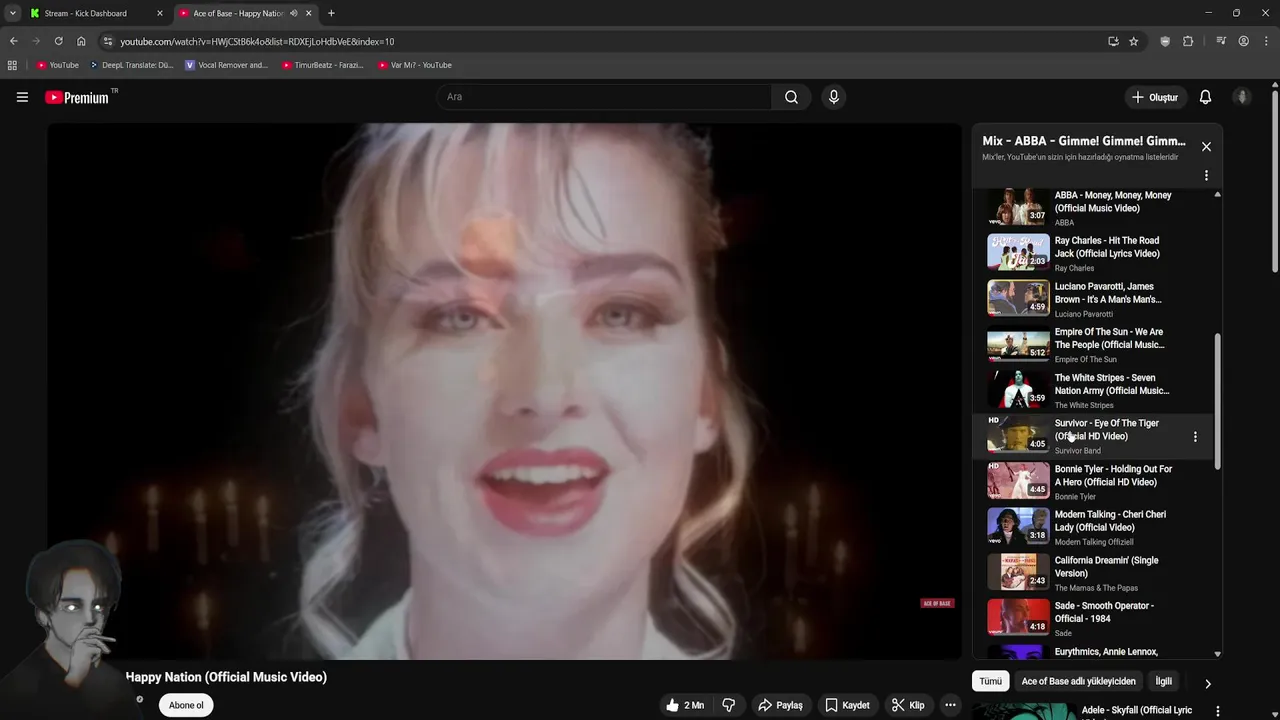Click the Kaydet save button

click(x=847, y=705)
